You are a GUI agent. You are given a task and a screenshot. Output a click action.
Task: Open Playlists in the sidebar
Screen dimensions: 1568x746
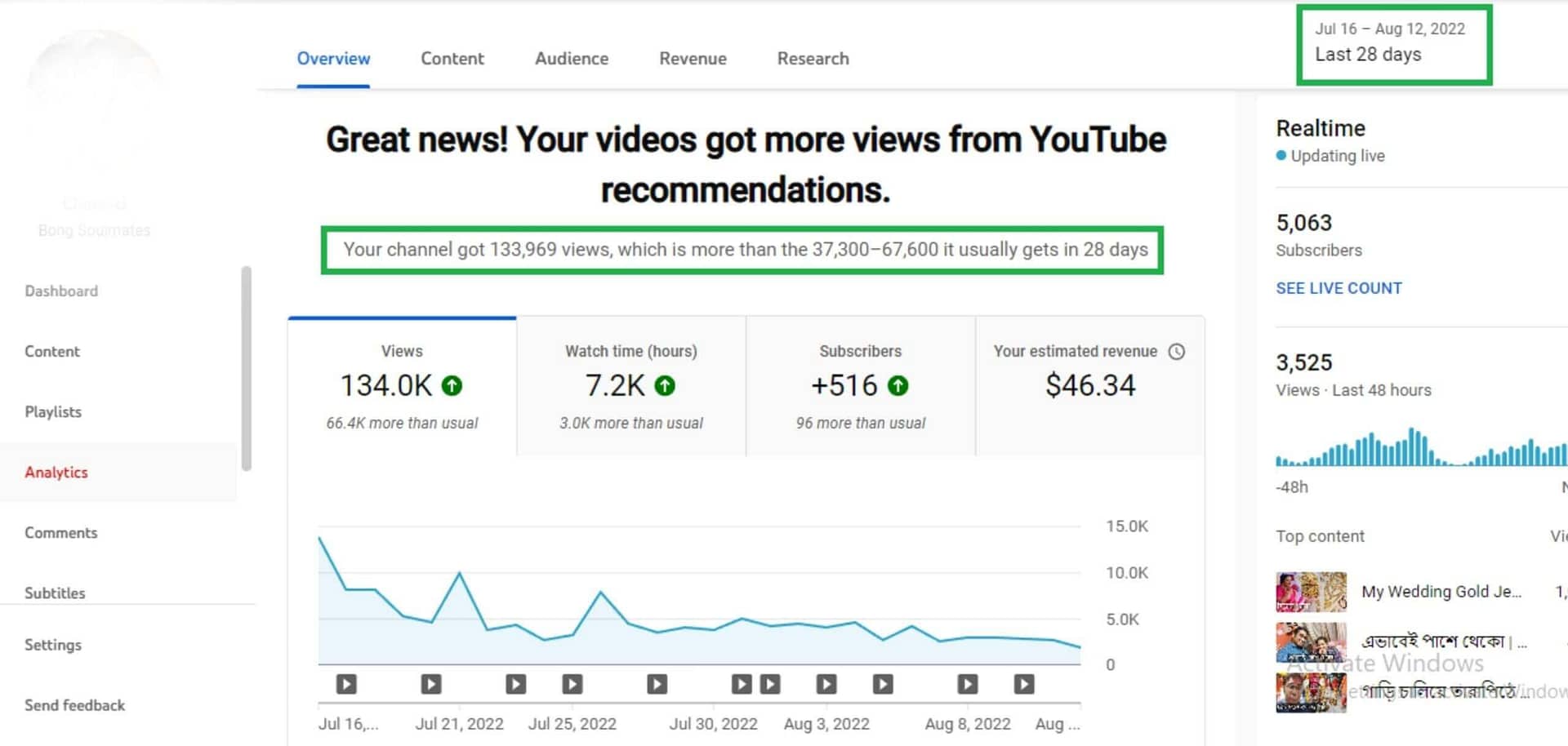pos(53,412)
